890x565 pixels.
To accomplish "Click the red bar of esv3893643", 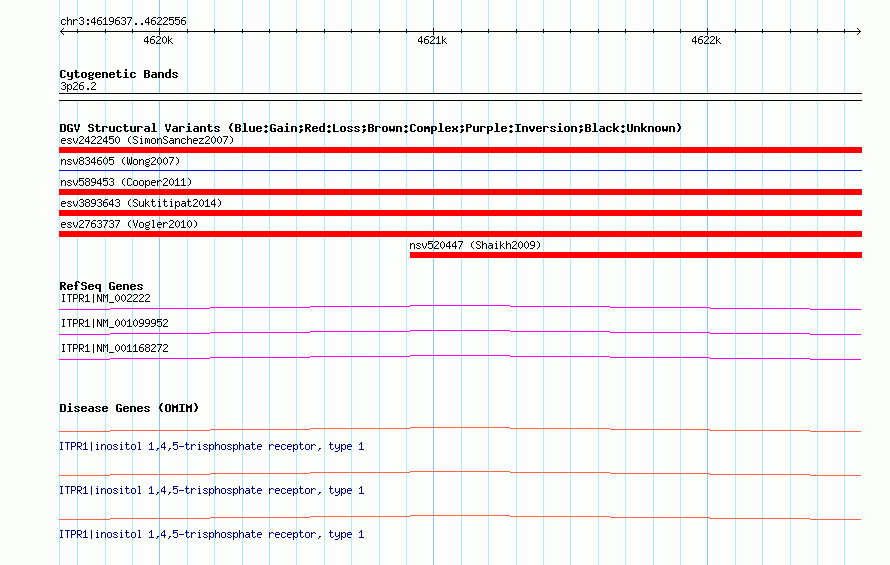I will 460,213.
